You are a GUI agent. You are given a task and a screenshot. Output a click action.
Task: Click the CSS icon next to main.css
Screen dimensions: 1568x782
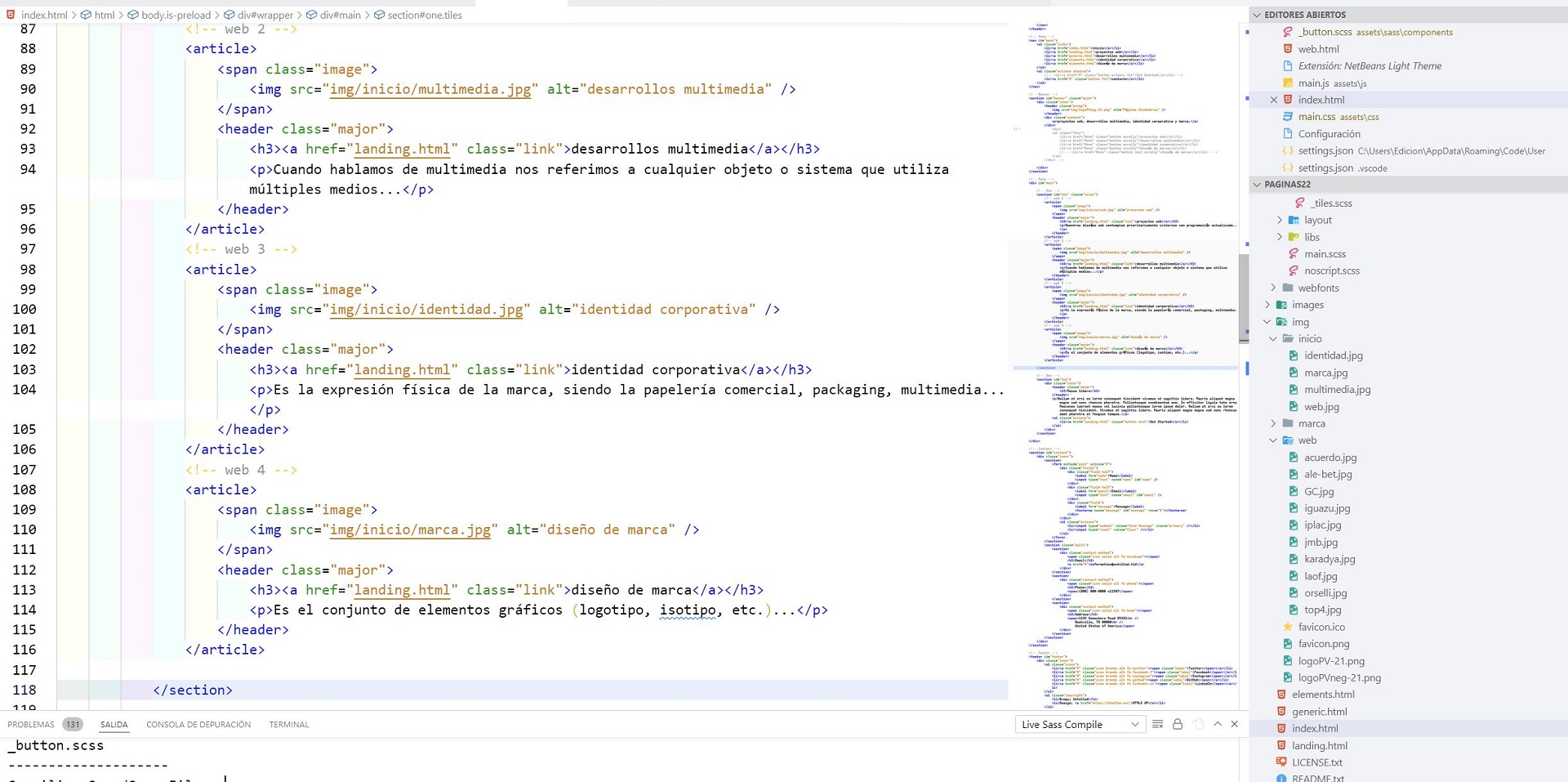click(1286, 117)
